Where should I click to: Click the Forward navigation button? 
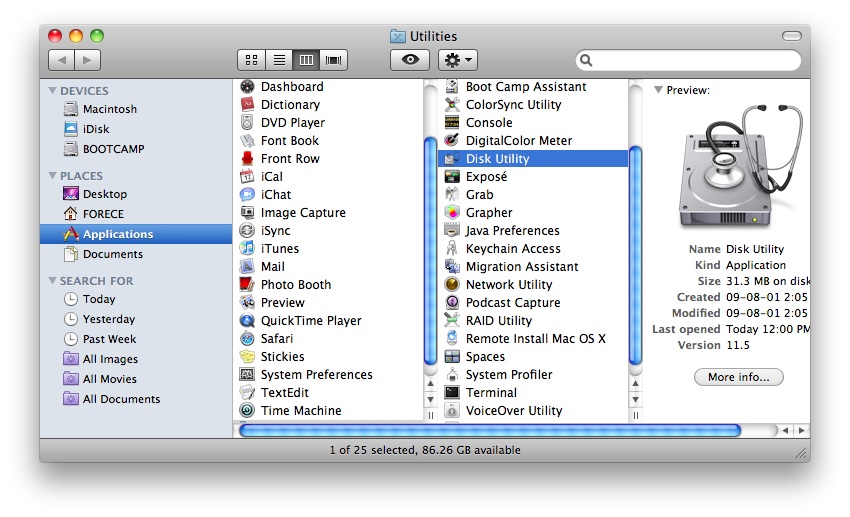coord(87,60)
